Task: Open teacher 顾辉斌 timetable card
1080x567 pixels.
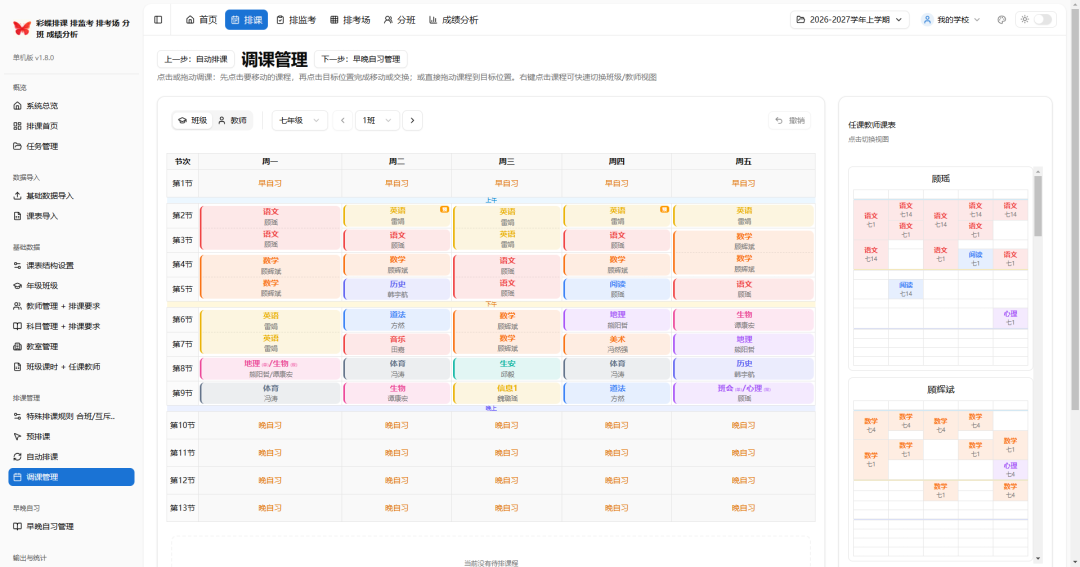Action: [x=940, y=468]
